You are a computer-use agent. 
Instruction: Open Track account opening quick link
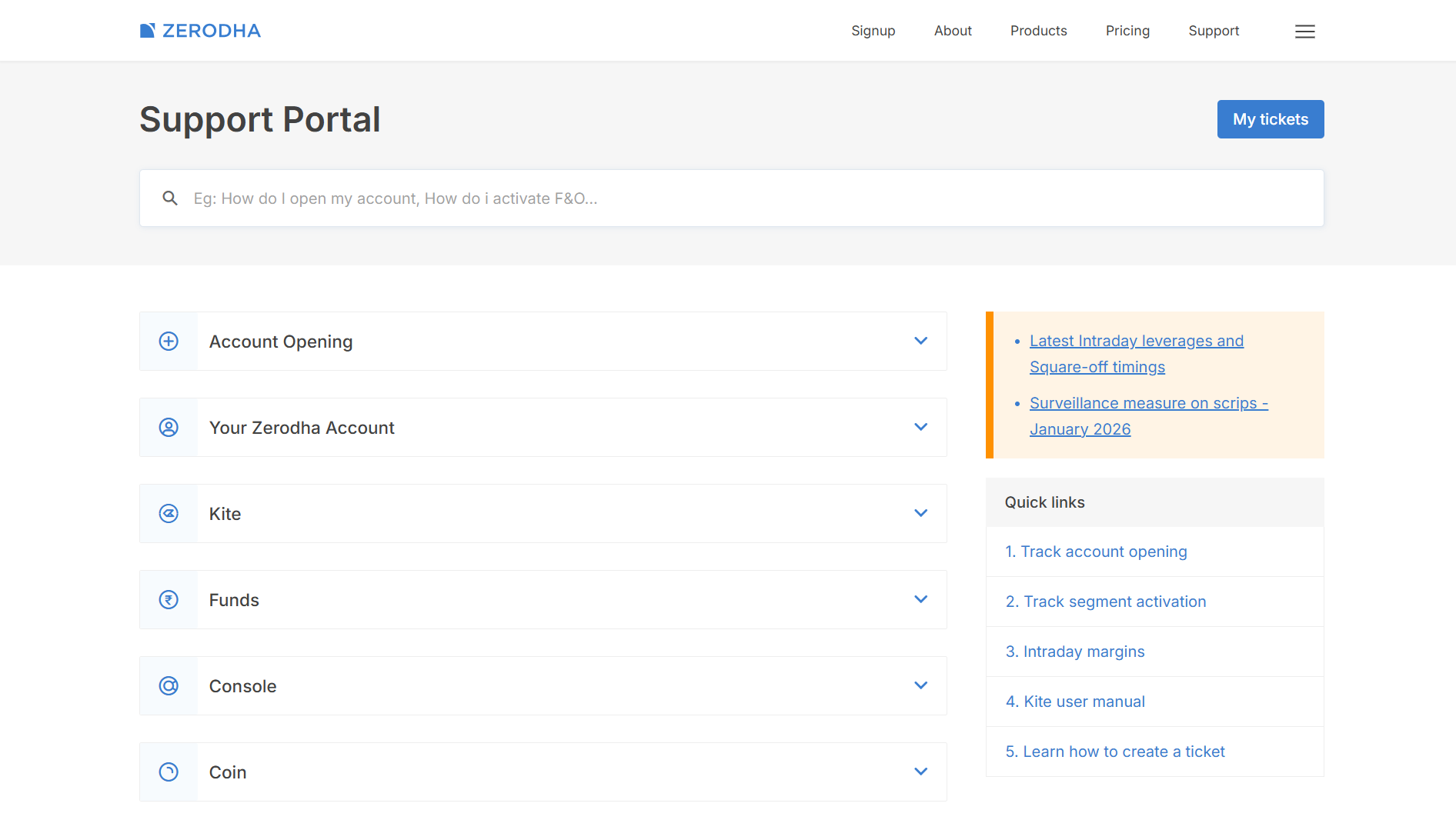point(1097,552)
